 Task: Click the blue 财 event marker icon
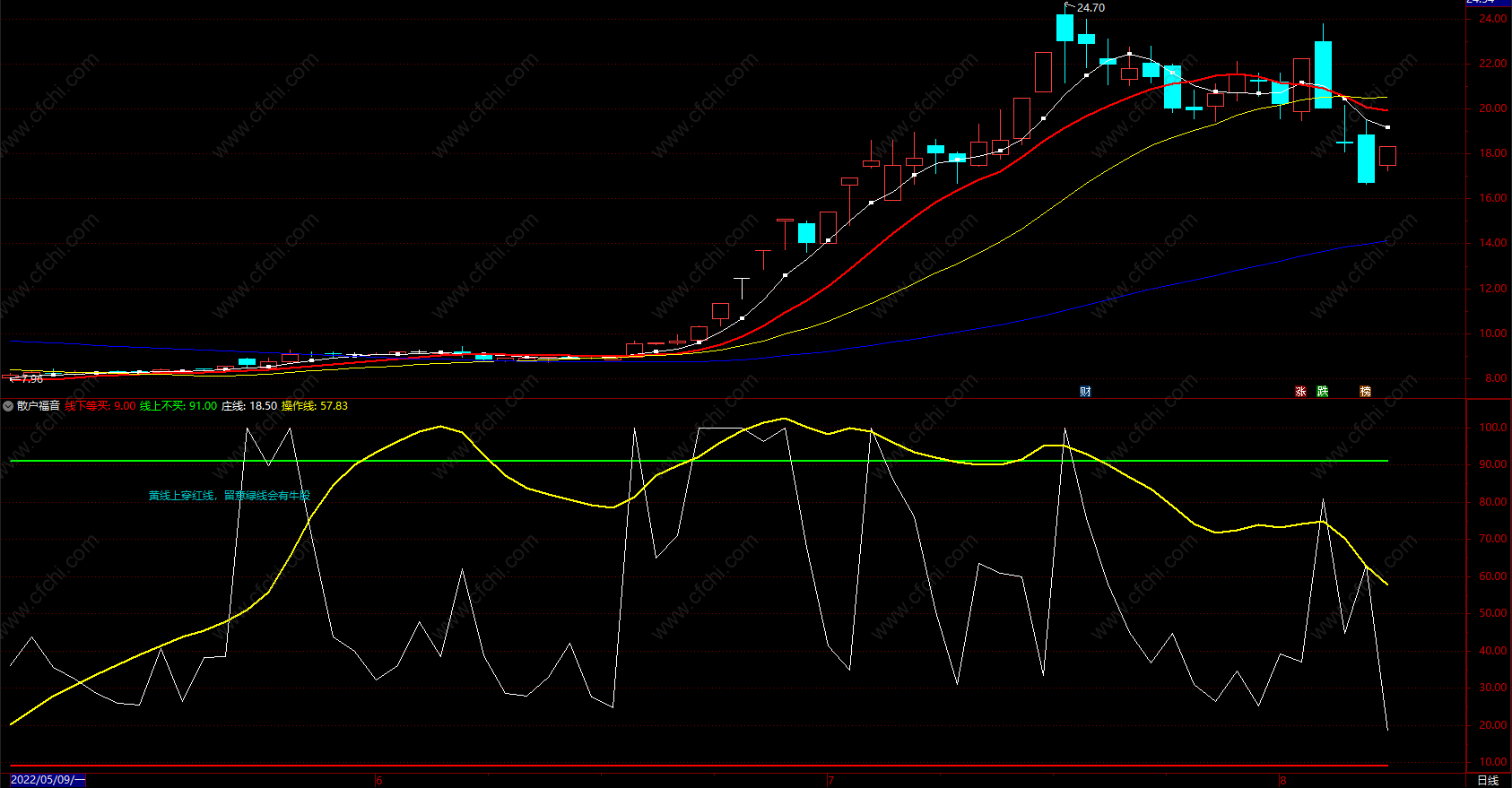[x=1085, y=391]
